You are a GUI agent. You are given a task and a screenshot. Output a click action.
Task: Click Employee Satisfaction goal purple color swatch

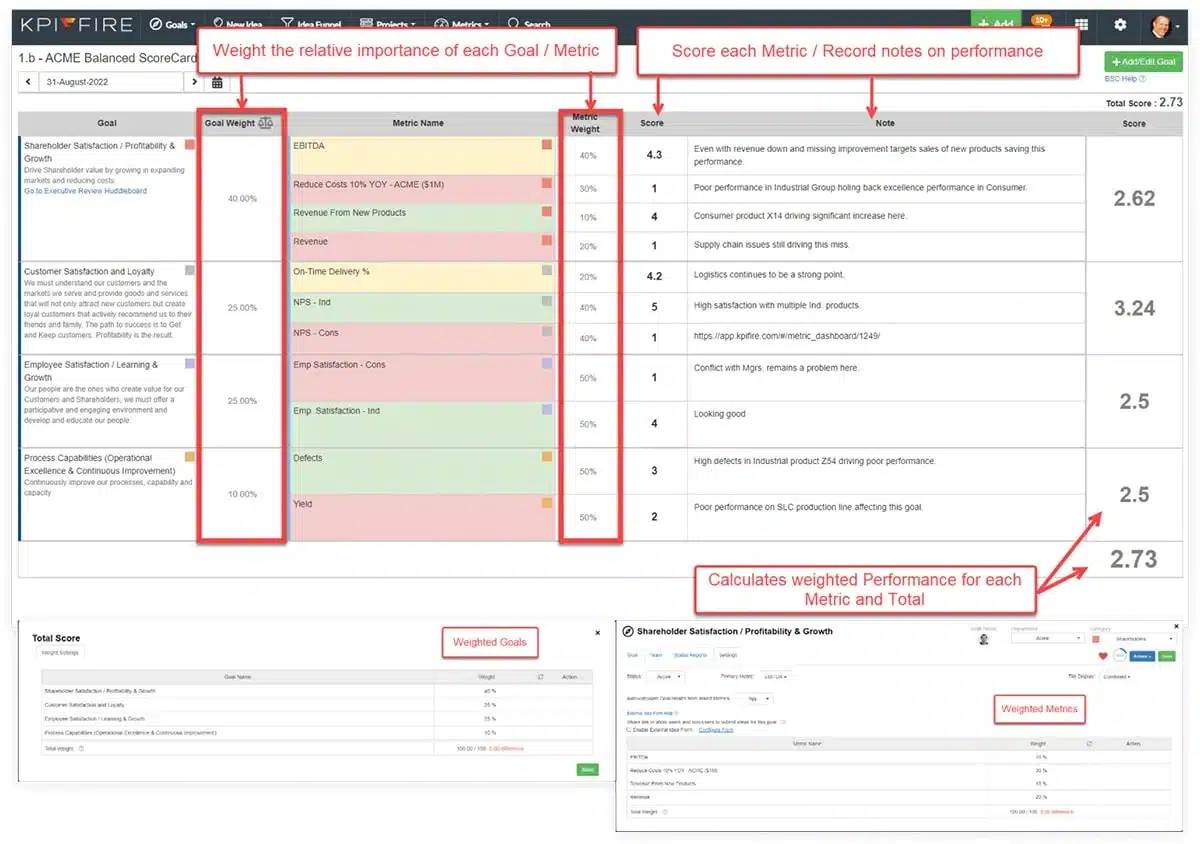pyautogui.click(x=190, y=364)
